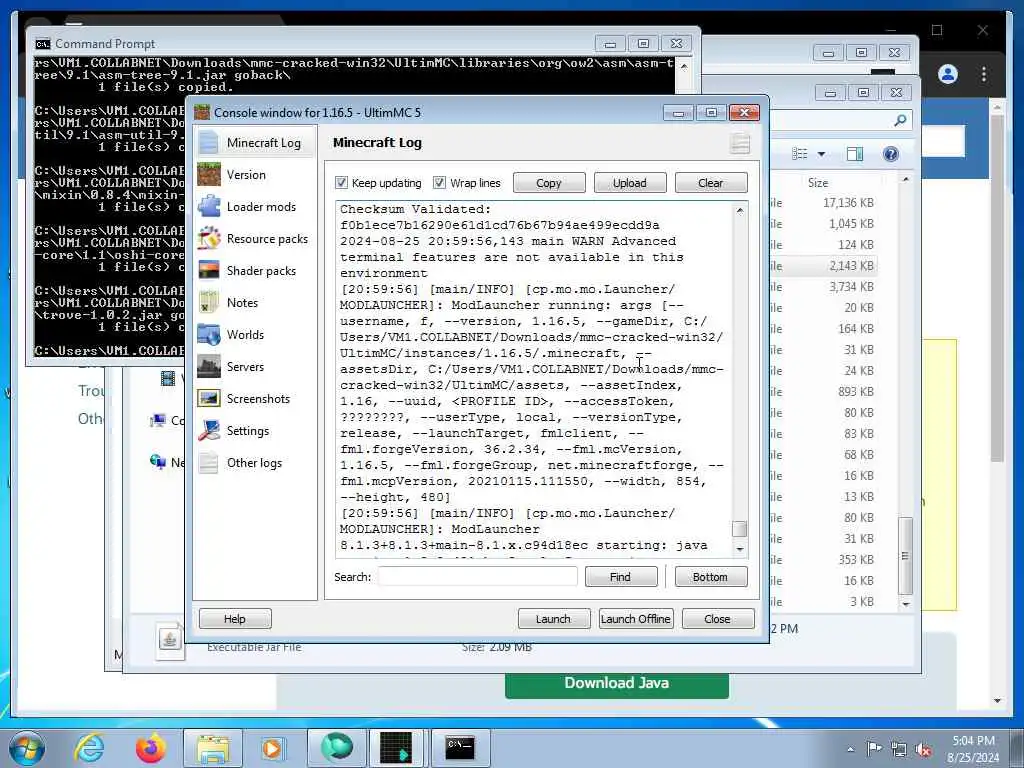Open the Version page in sidebar

tap(246, 174)
